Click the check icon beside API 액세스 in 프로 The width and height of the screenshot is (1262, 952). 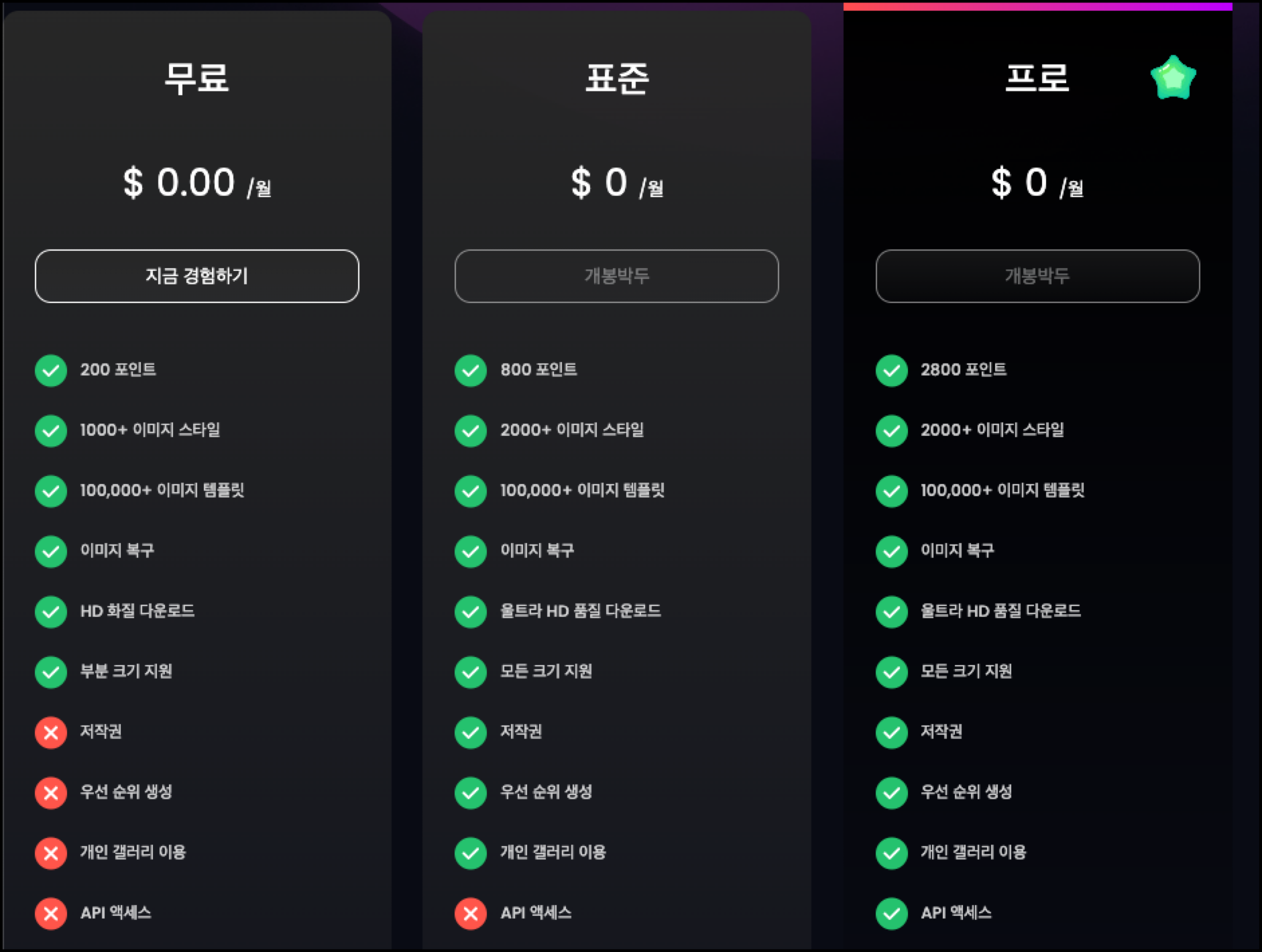891,913
